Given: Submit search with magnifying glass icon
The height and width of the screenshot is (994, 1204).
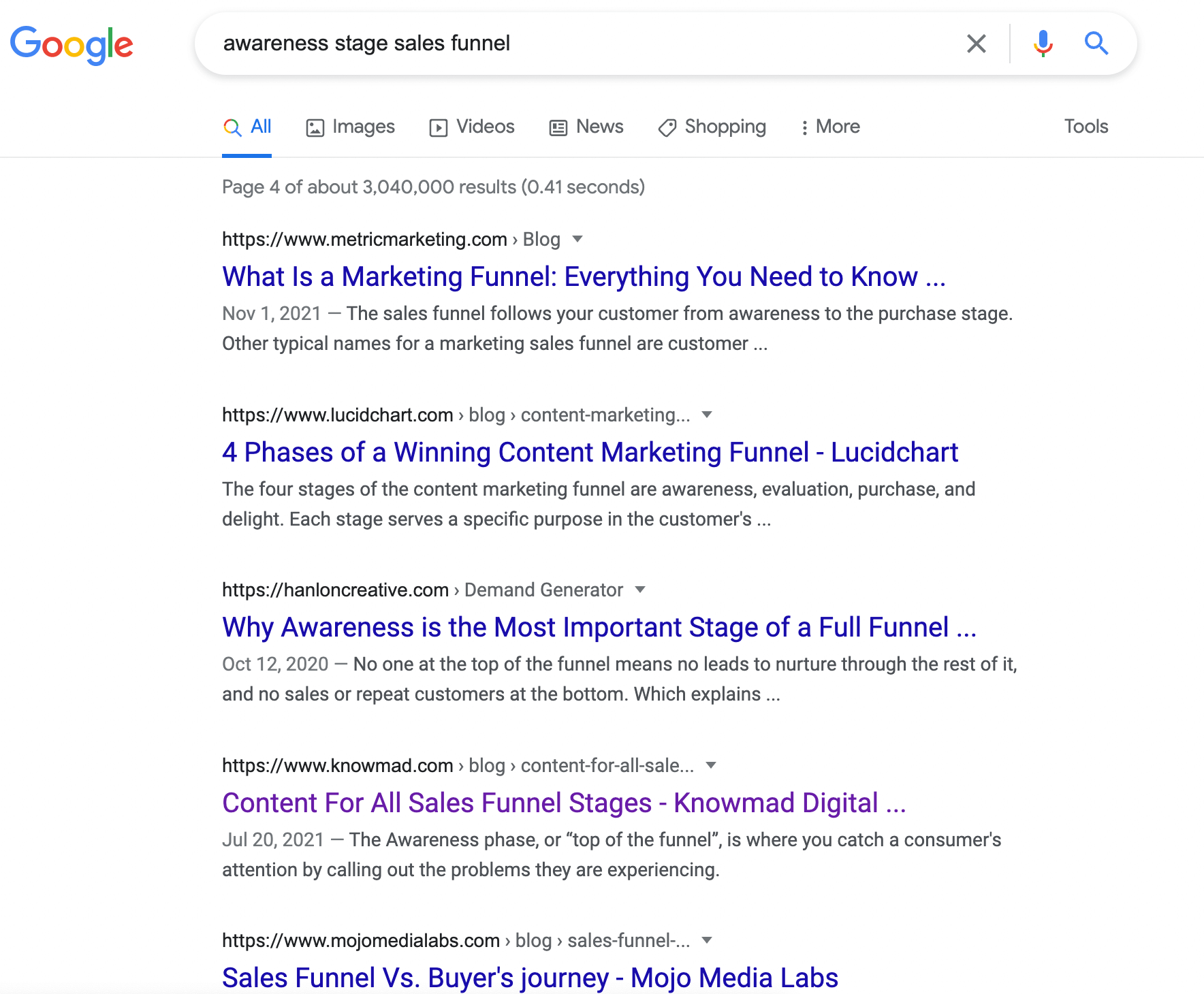Looking at the screenshot, I should point(1096,44).
